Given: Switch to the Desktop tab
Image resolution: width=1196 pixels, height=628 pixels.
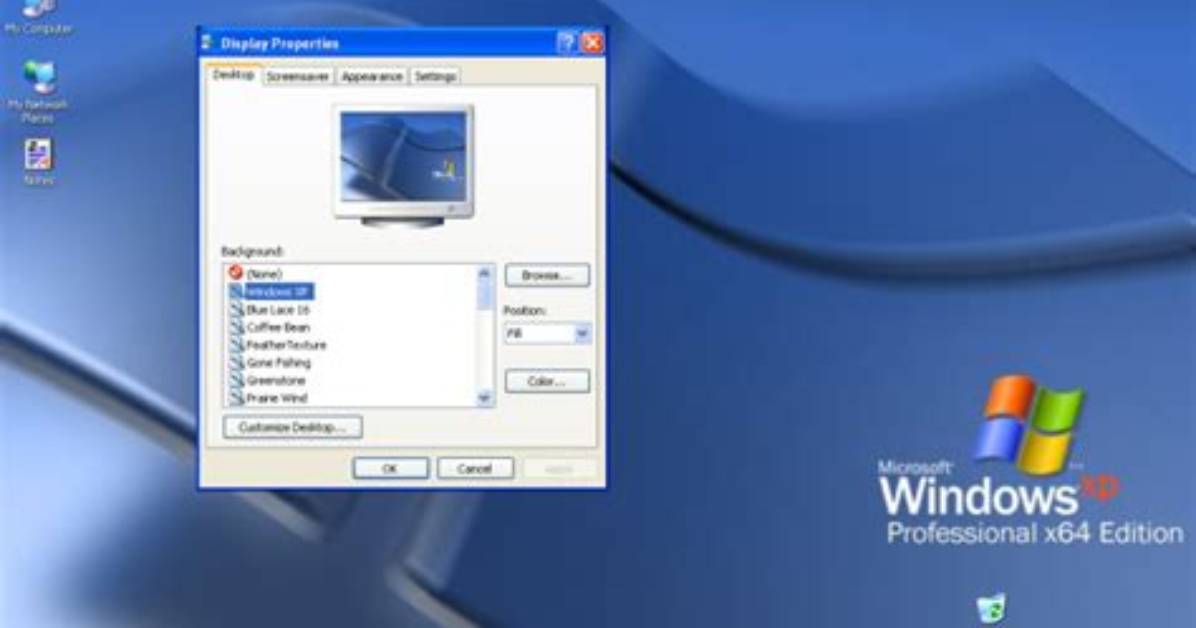Looking at the screenshot, I should [x=233, y=75].
